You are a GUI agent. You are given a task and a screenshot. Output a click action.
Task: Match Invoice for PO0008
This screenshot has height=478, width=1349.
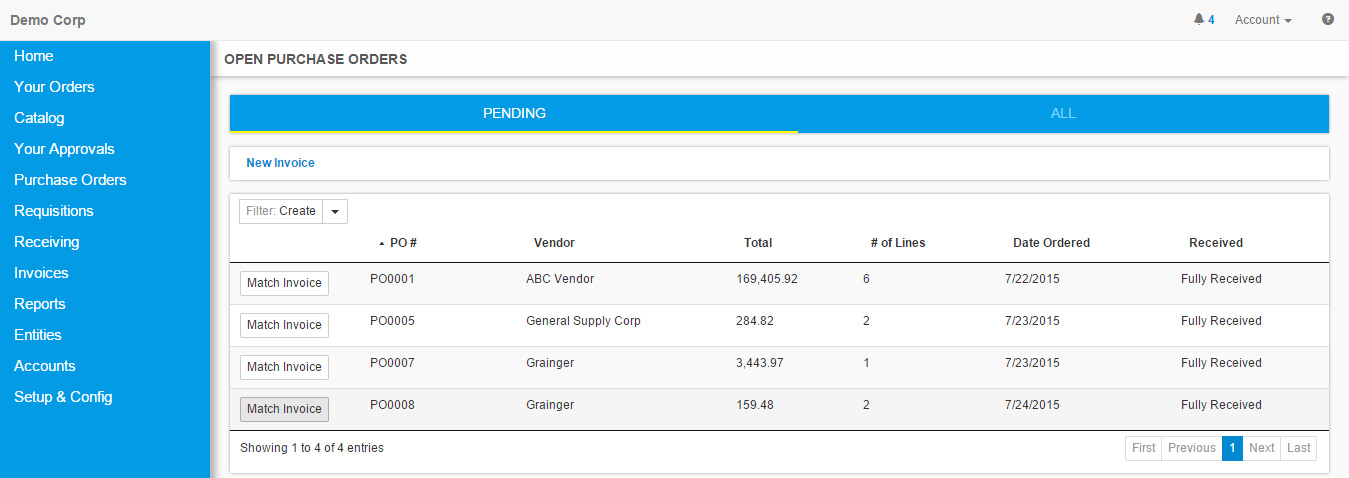click(284, 409)
